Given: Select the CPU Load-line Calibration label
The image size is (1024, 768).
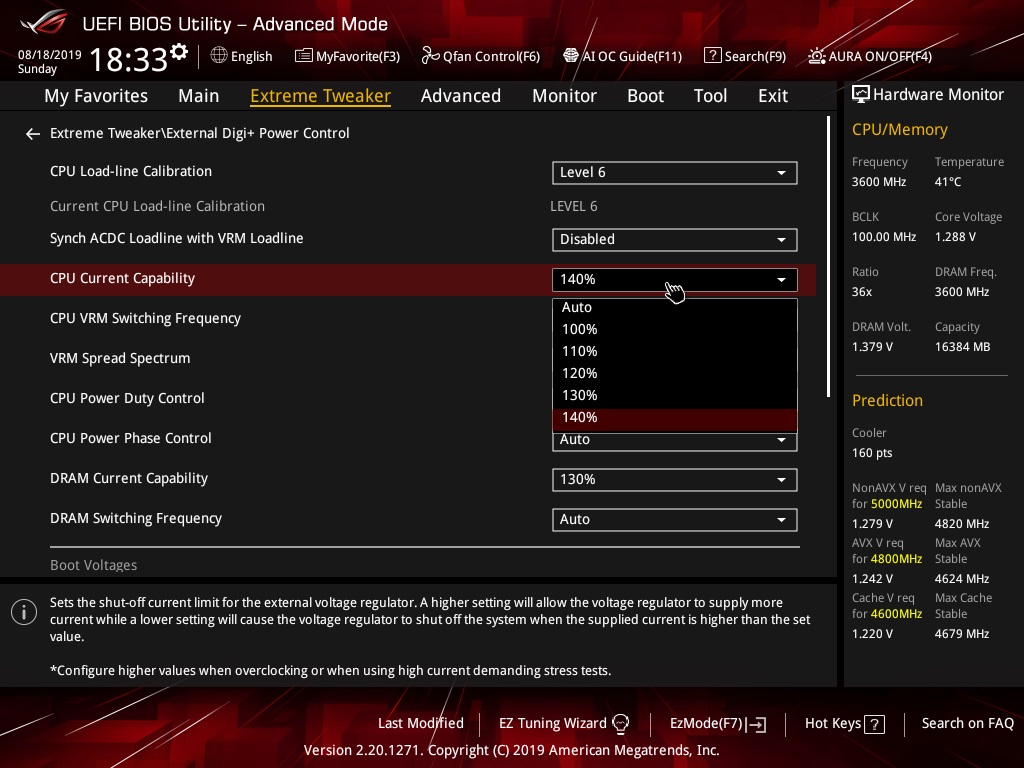Looking at the screenshot, I should pos(131,171).
